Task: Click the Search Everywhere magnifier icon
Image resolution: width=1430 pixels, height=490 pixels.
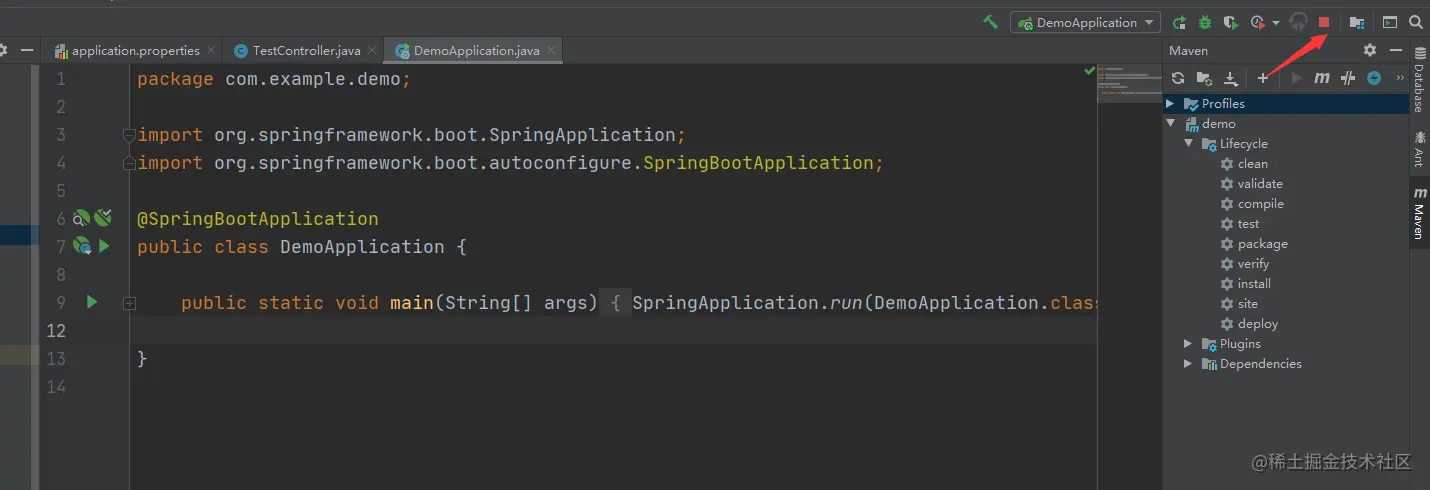Action: [x=1416, y=22]
